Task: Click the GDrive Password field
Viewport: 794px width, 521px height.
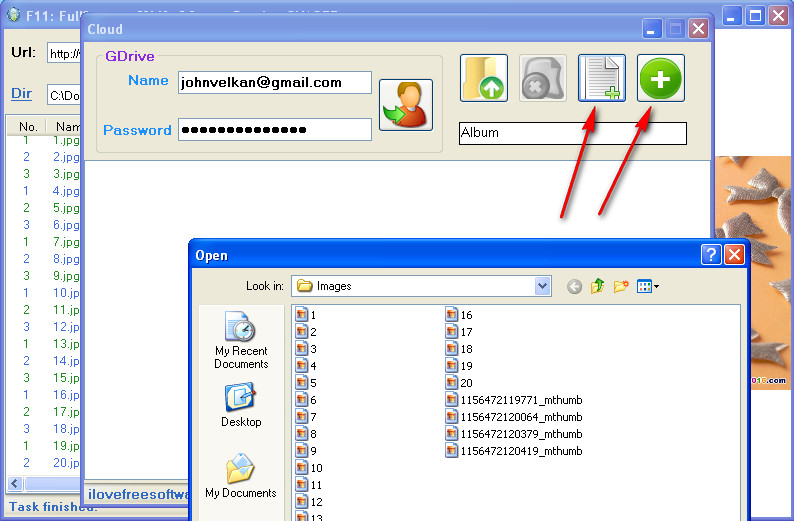Action: pyautogui.click(x=275, y=130)
